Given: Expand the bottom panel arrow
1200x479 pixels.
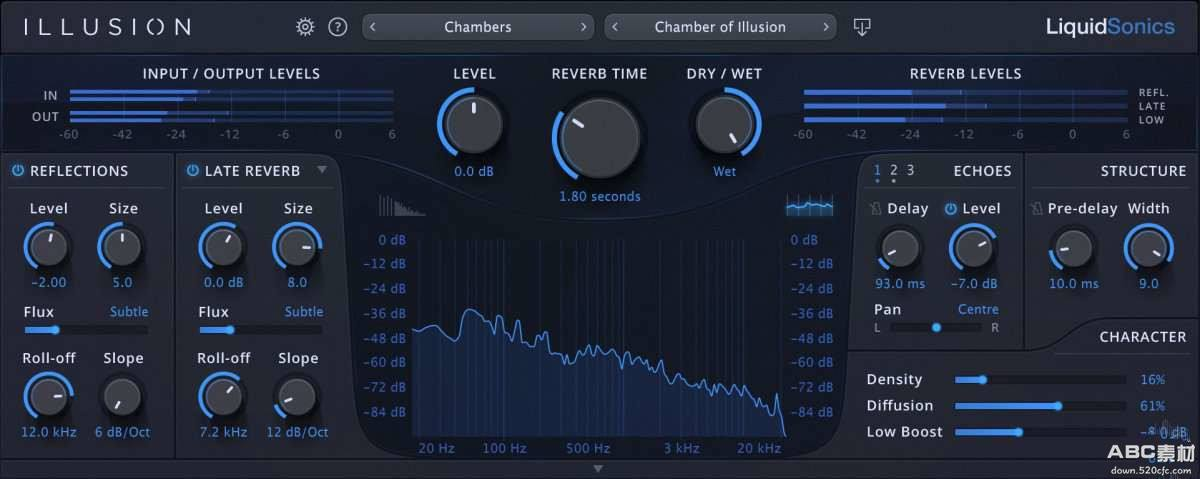Looking at the screenshot, I should coord(599,468).
